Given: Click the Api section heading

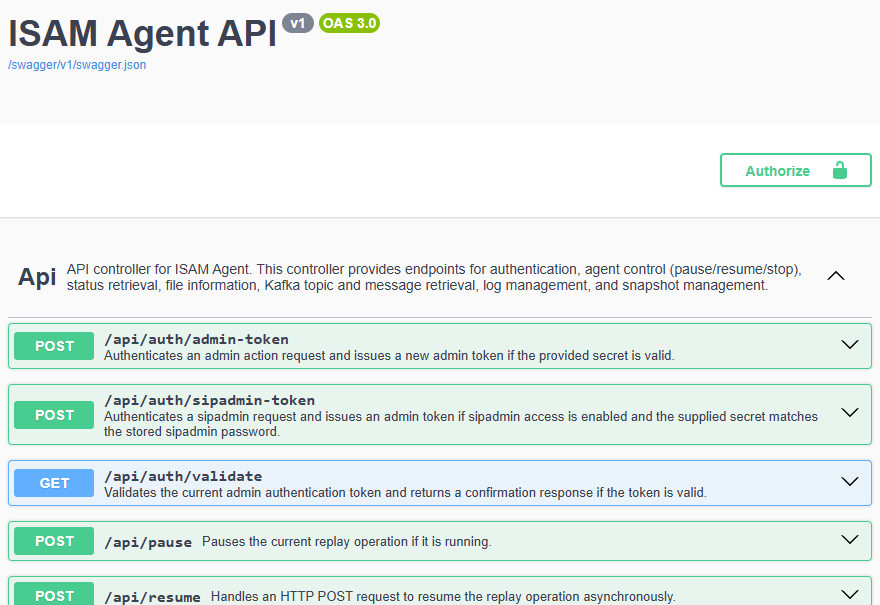Looking at the screenshot, I should coord(37,277).
